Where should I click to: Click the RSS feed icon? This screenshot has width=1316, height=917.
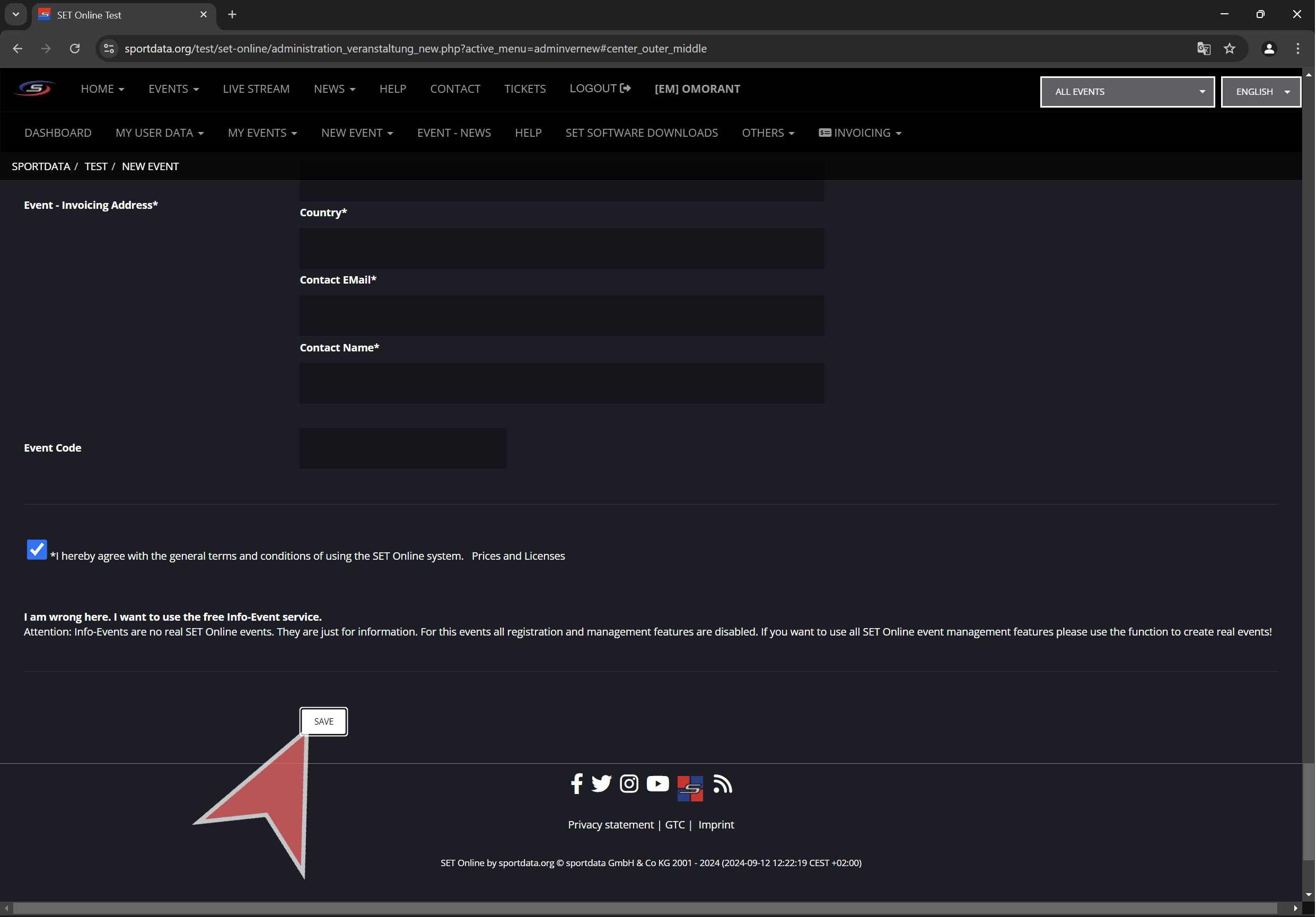[x=722, y=783]
